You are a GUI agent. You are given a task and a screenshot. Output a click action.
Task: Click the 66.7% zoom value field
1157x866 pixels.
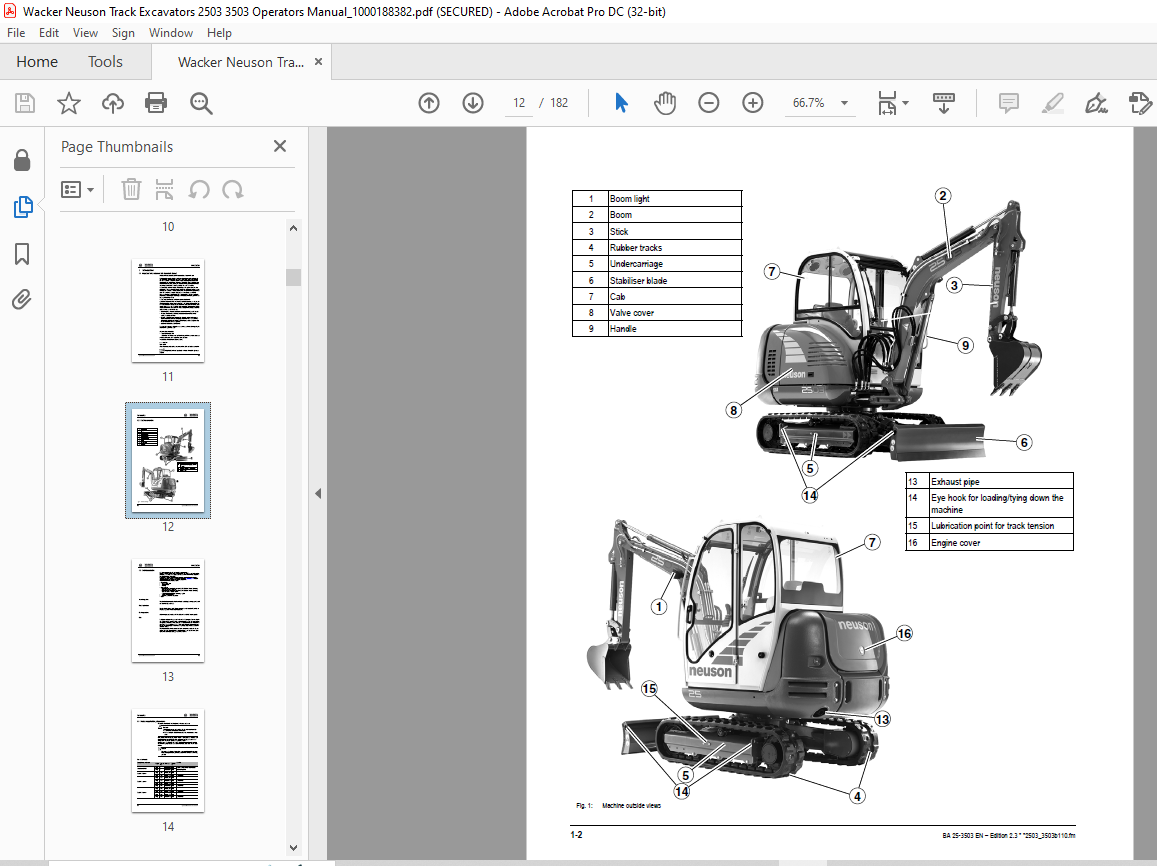click(x=809, y=103)
